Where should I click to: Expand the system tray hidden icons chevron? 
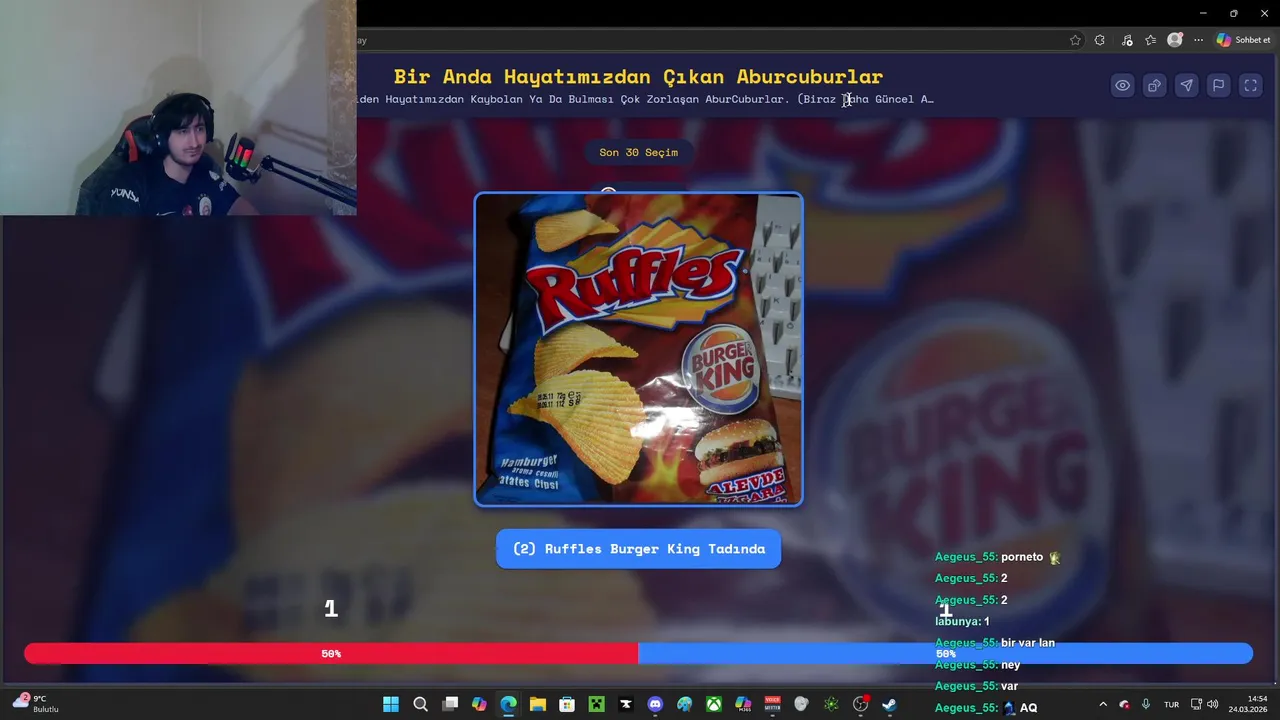click(1103, 704)
